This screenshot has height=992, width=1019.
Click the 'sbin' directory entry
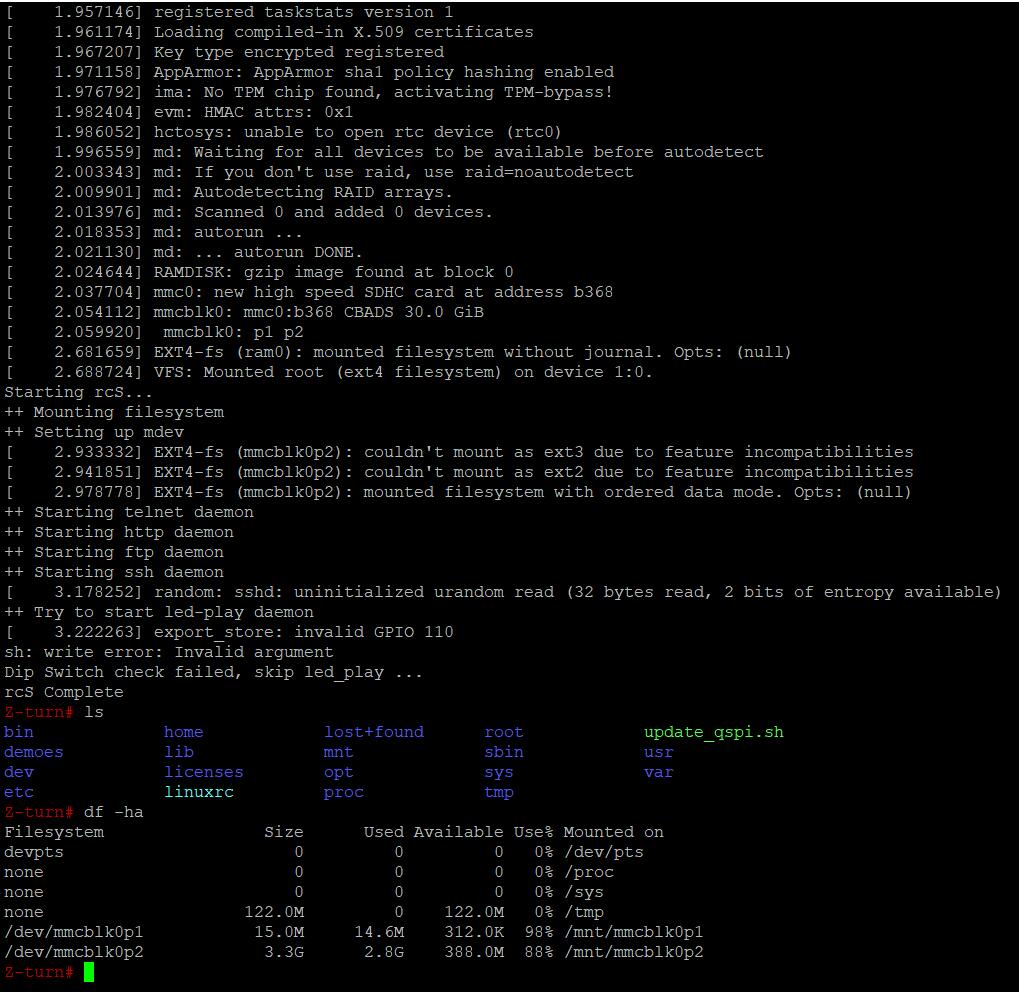(504, 752)
